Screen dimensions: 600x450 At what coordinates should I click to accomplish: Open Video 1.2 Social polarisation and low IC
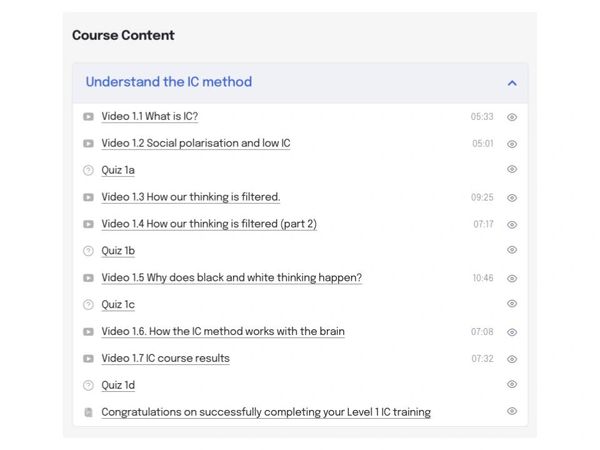[x=196, y=144]
